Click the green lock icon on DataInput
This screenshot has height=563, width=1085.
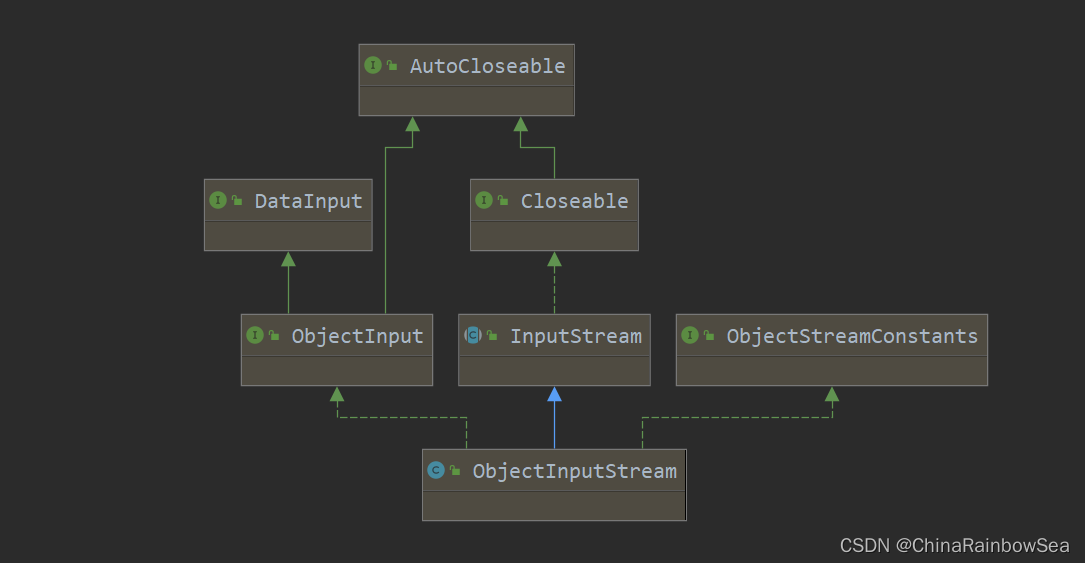237,202
